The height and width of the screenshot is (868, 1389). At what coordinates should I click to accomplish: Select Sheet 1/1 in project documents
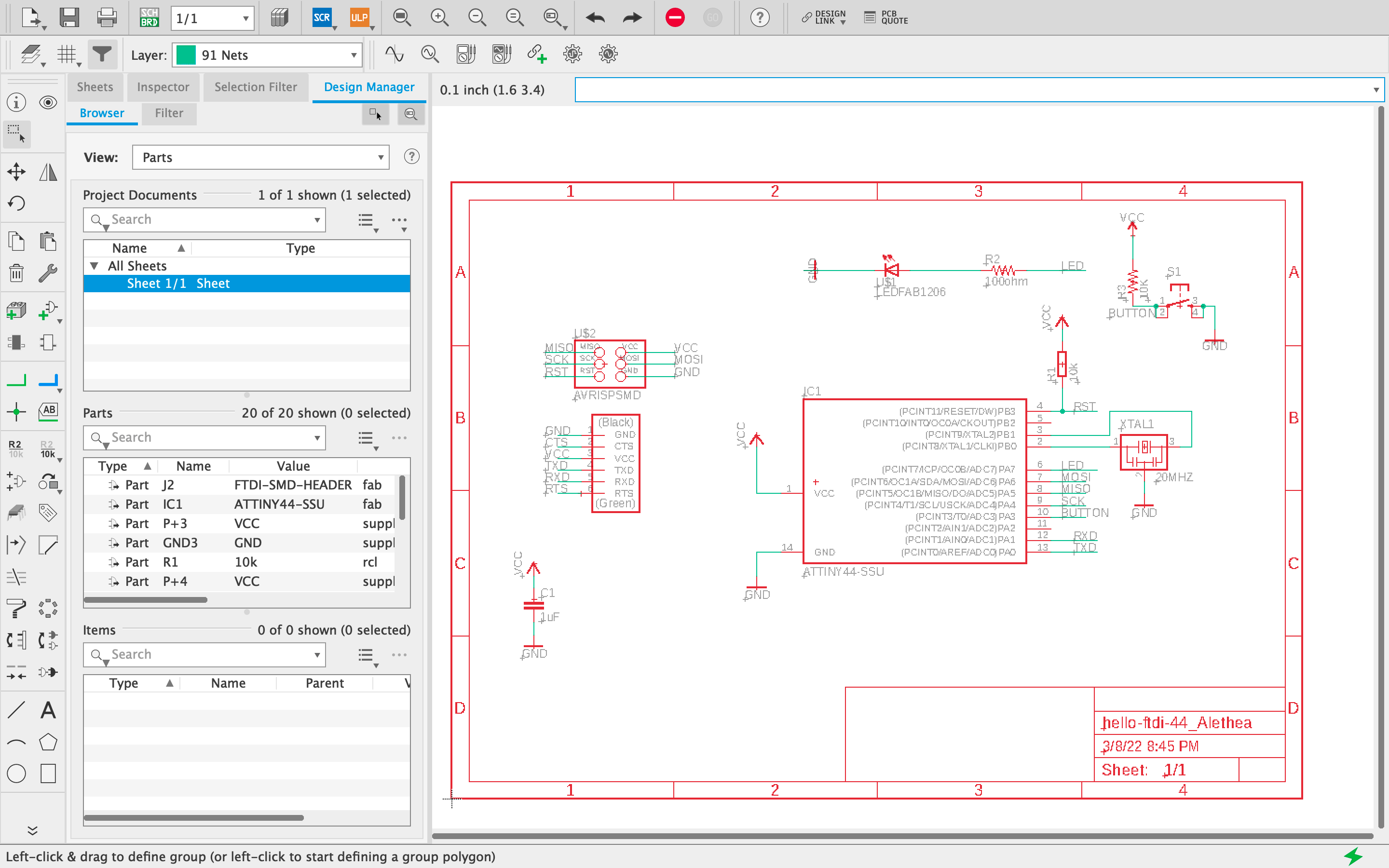pyautogui.click(x=247, y=284)
